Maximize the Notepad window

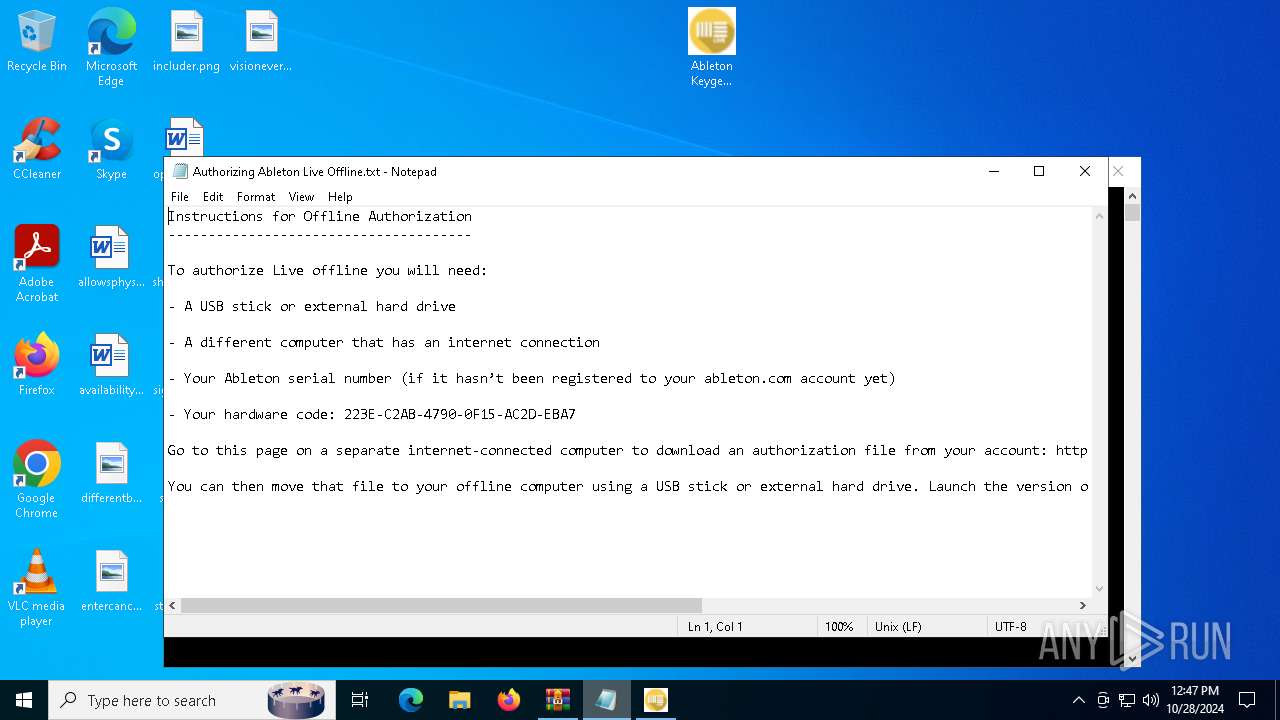1039,171
